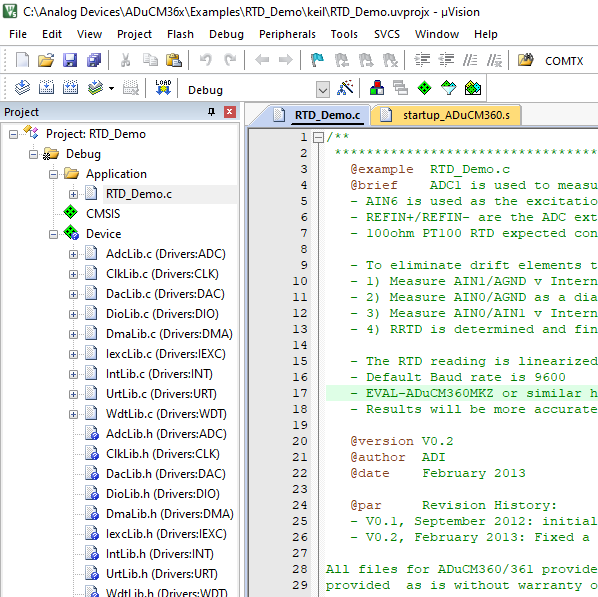Collapse the Device component group
This screenshot has height=597, width=598.
tap(53, 234)
